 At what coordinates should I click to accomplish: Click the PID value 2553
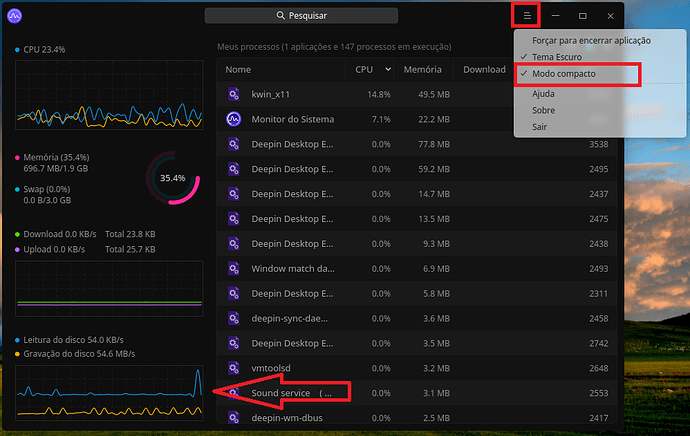(x=598, y=393)
